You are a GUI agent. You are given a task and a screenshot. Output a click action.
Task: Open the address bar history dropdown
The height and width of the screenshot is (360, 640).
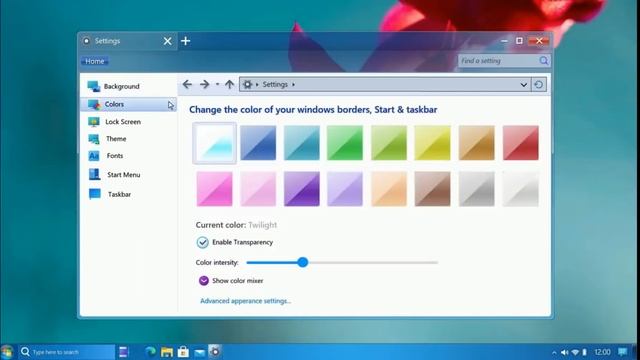click(523, 84)
